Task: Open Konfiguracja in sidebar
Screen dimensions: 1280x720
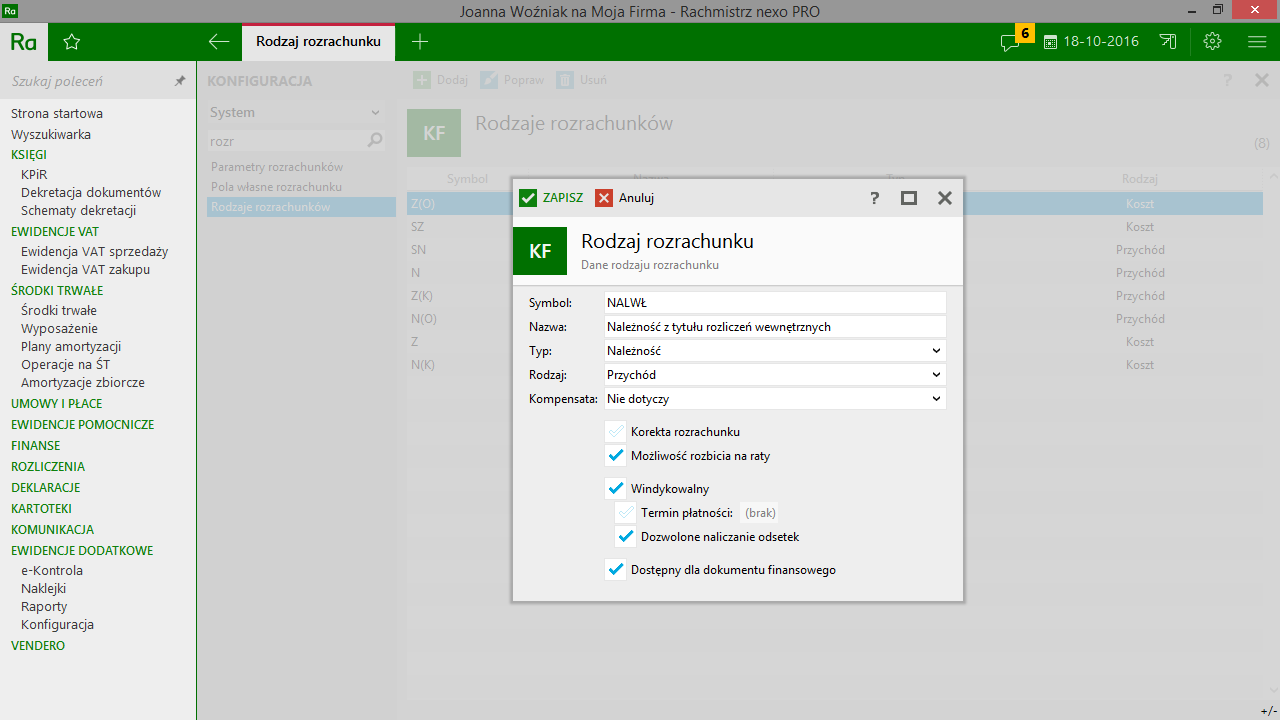Action: pos(58,624)
